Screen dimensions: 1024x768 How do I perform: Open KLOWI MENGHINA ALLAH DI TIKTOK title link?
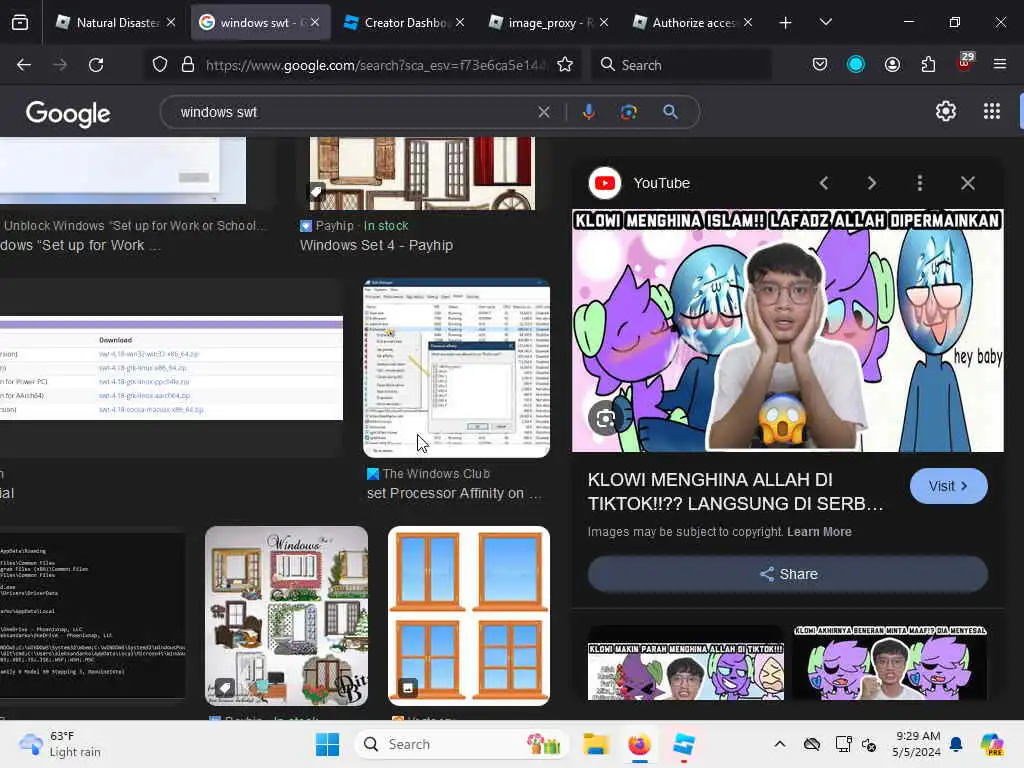[x=736, y=492]
